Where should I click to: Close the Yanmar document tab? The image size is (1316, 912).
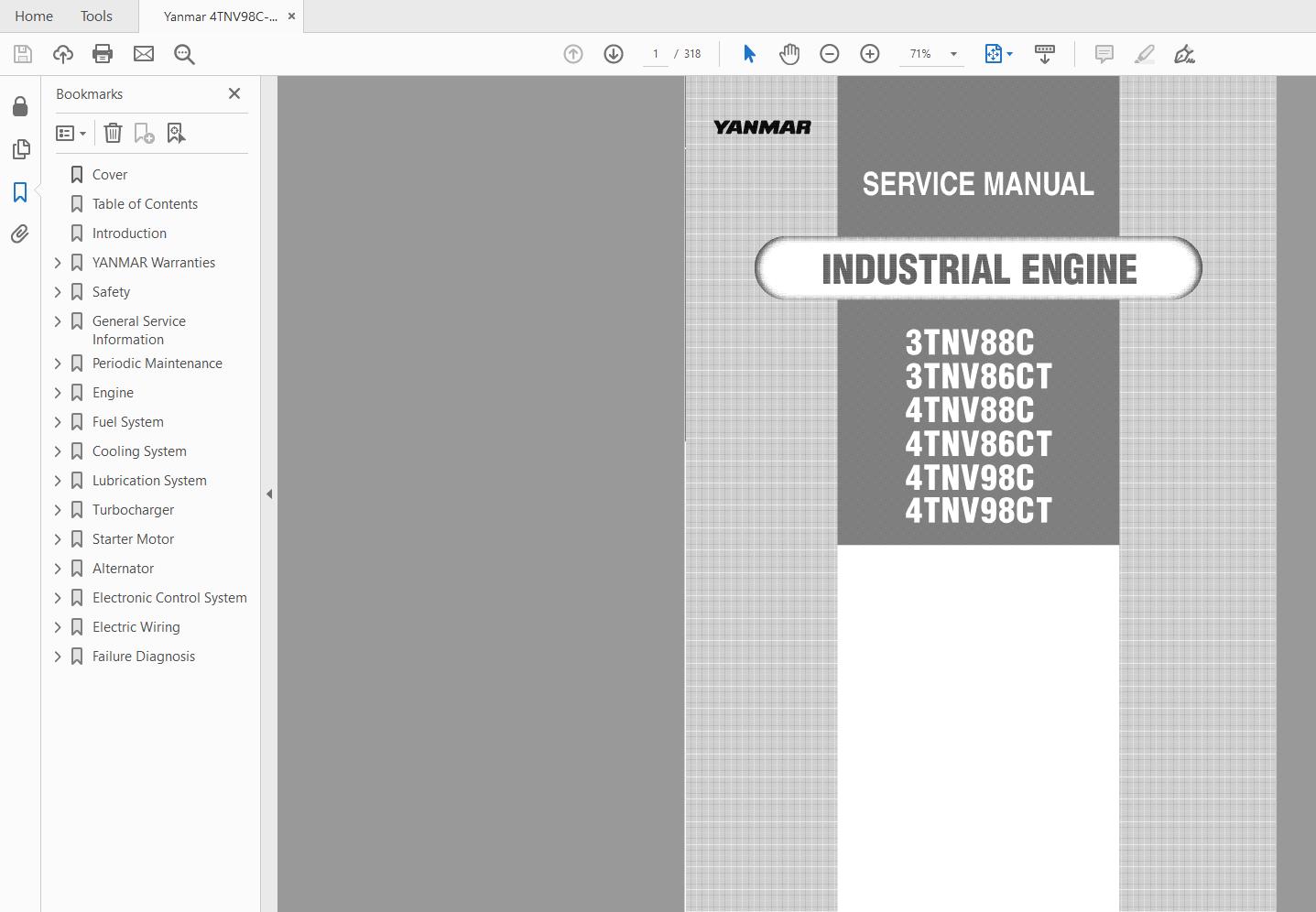pos(291,16)
